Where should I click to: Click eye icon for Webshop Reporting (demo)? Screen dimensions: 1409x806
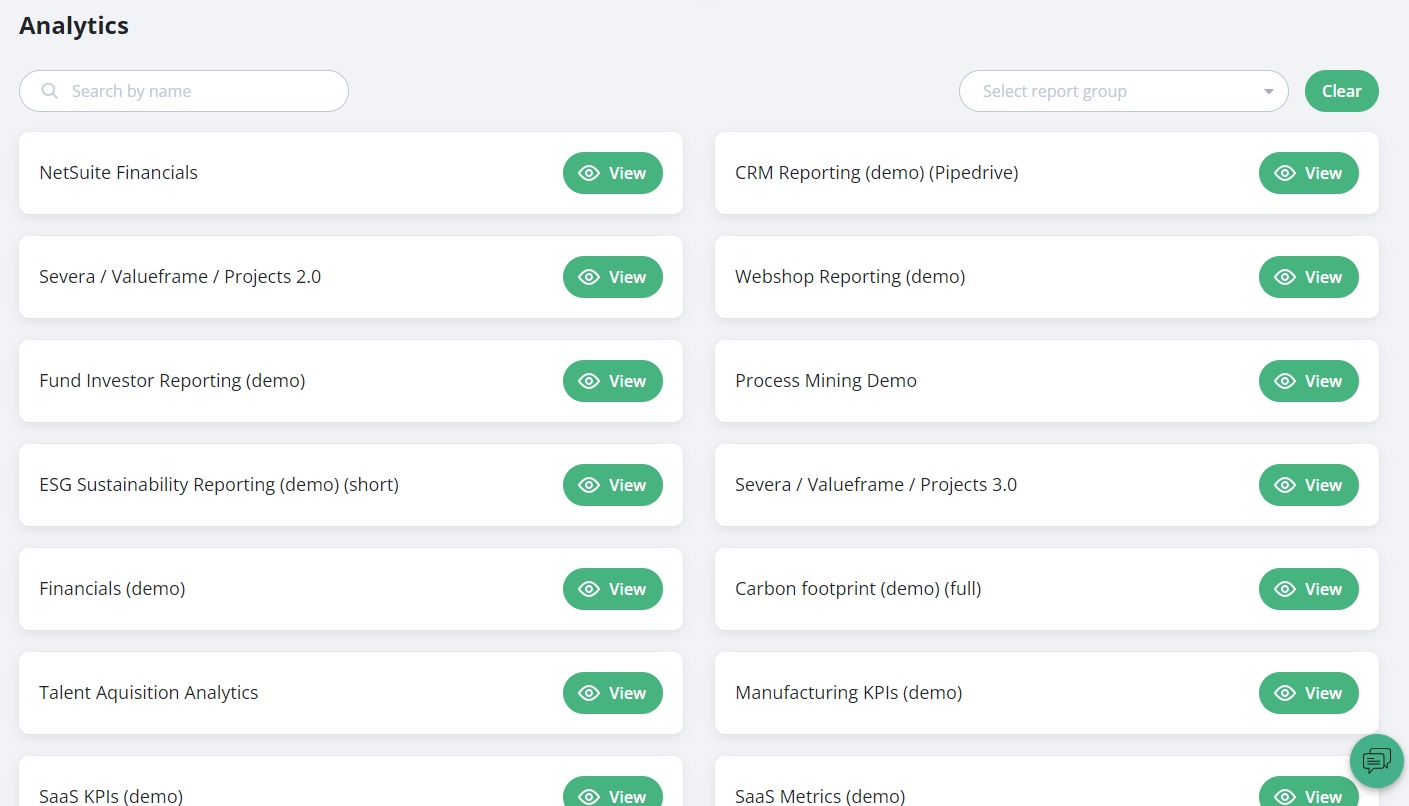click(x=1285, y=277)
